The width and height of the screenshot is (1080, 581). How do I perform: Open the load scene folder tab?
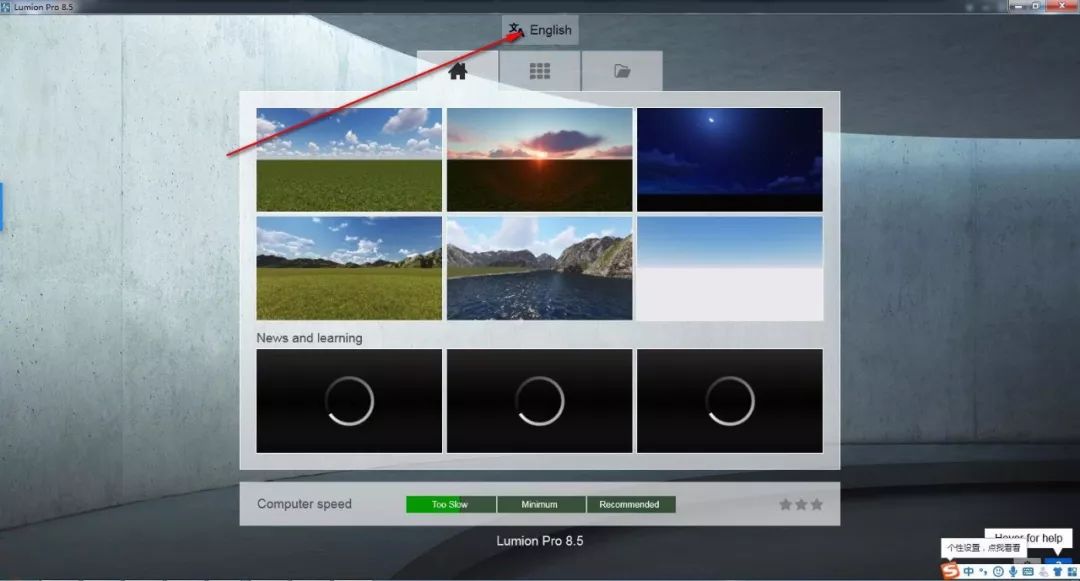[x=622, y=71]
